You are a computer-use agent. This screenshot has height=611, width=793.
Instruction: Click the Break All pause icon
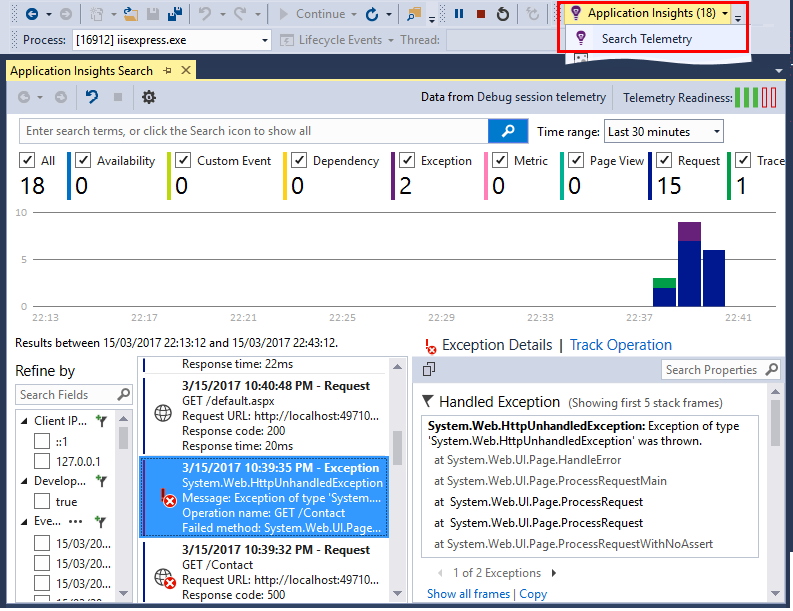[459, 14]
